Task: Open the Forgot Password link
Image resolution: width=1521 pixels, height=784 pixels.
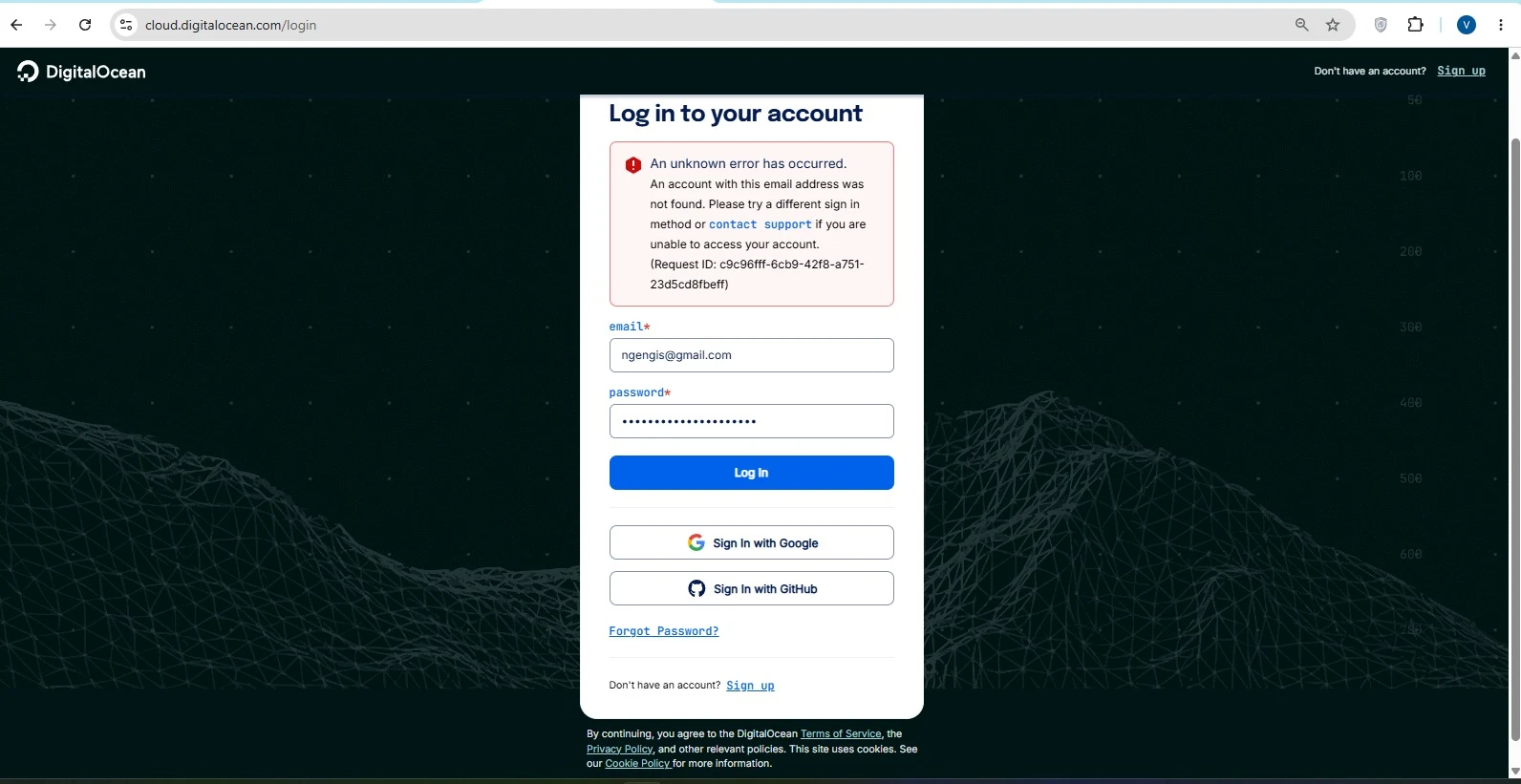Action: (664, 631)
